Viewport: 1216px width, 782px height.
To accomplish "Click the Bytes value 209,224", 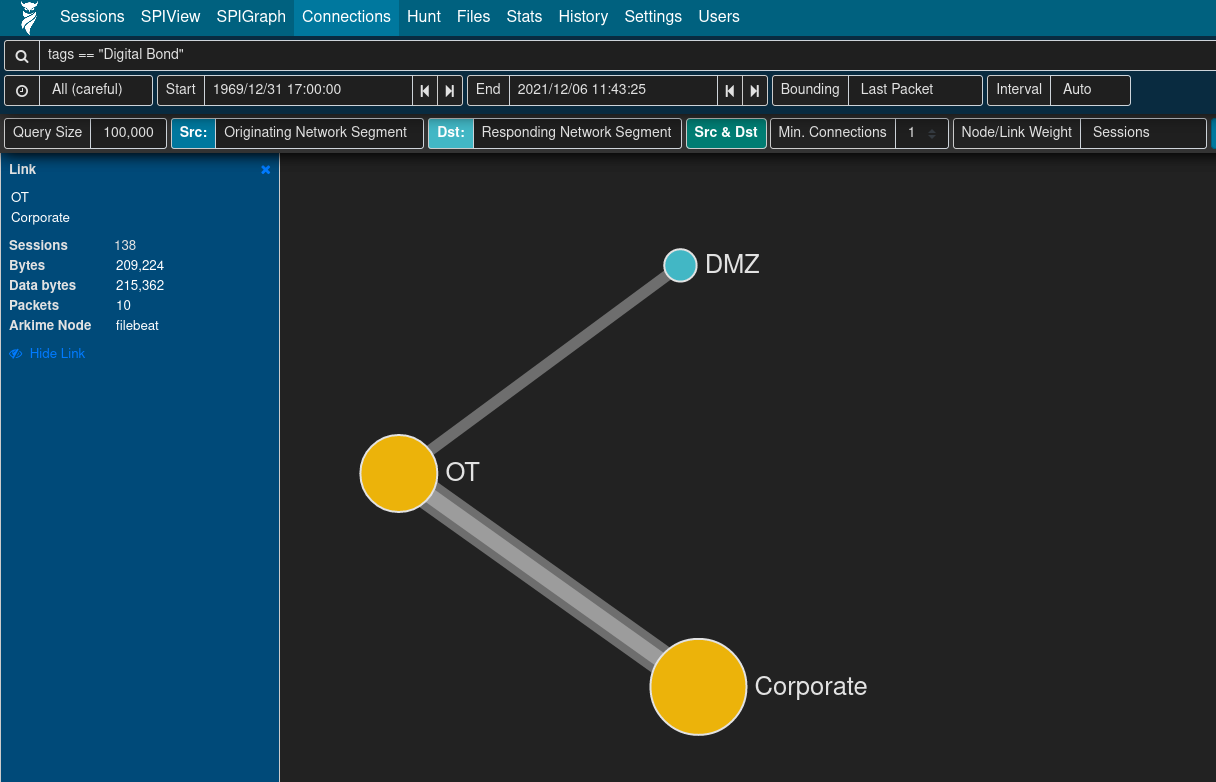I will (140, 266).
